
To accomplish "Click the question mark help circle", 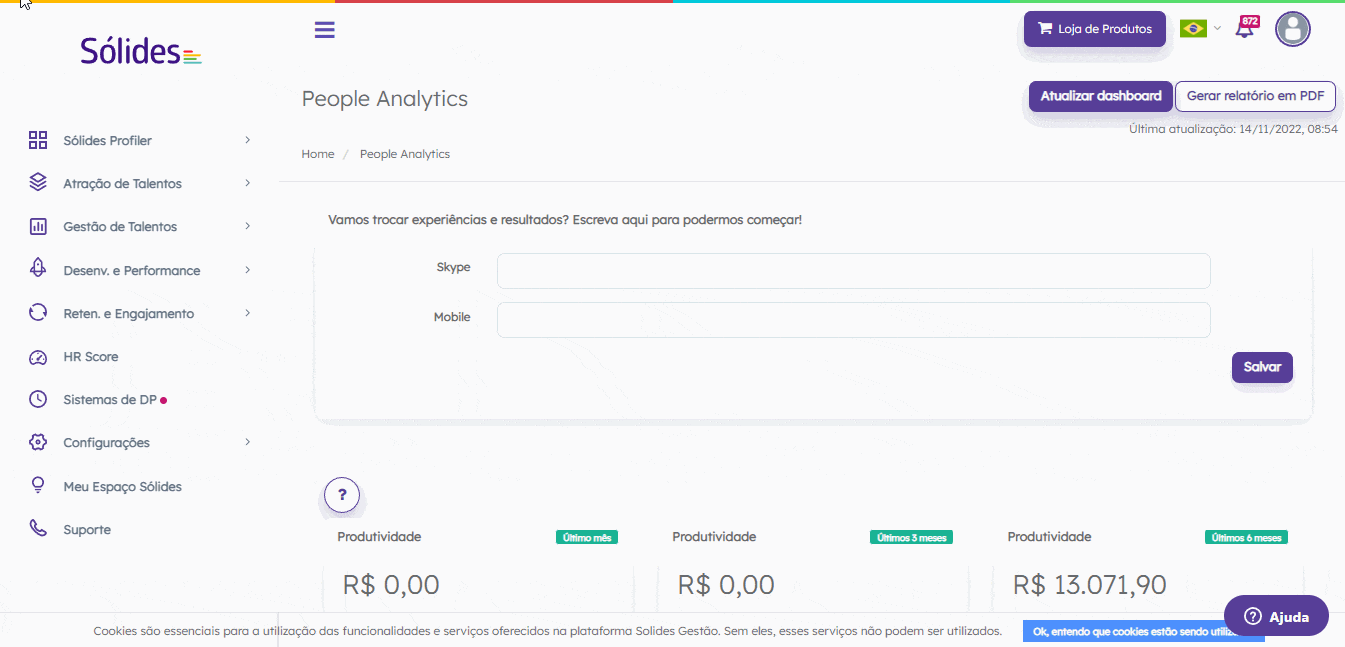I will coord(342,494).
